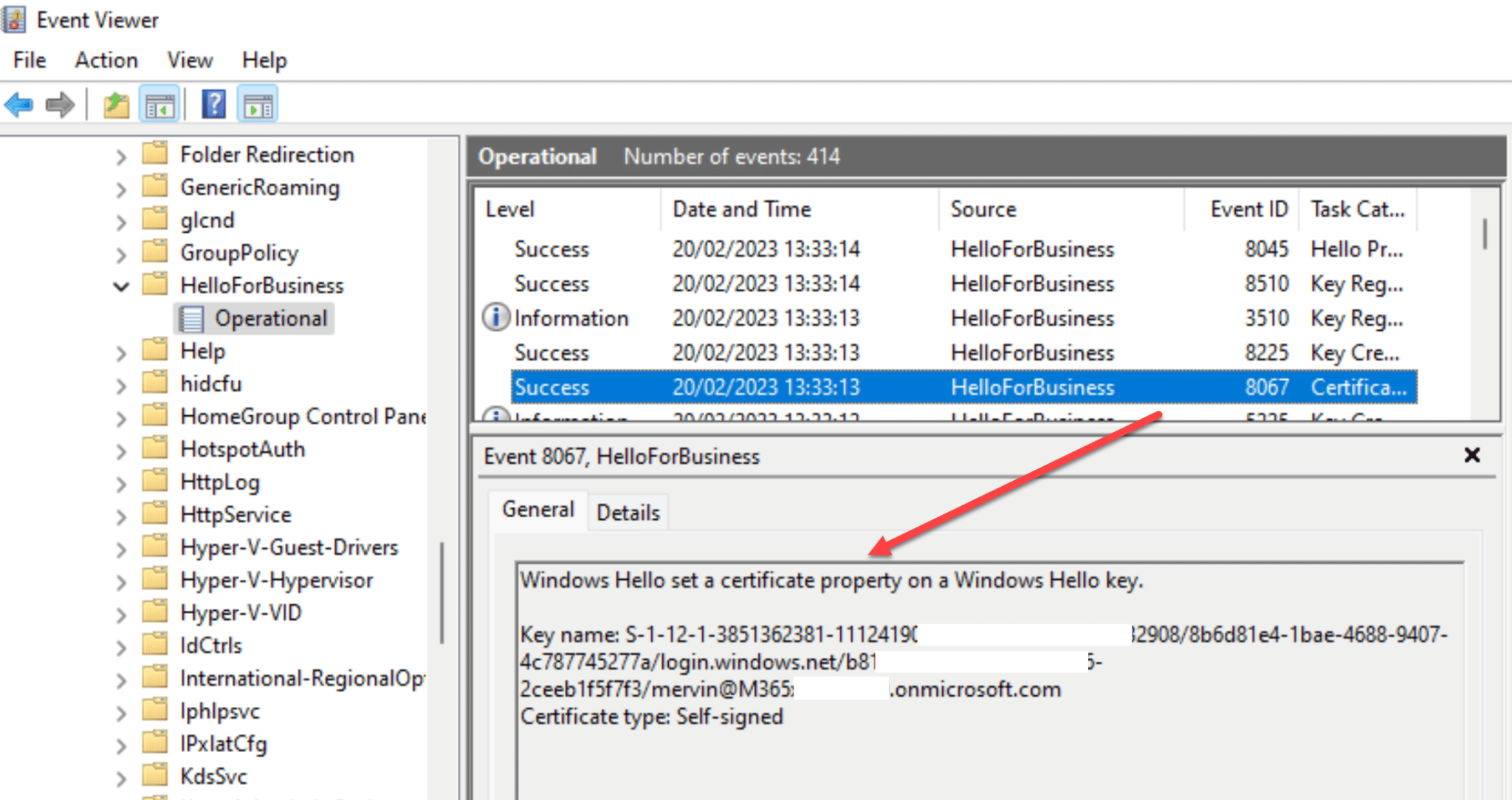Viewport: 1512px width, 800px height.
Task: Expand the GroupPolicy tree node
Action: 122,253
